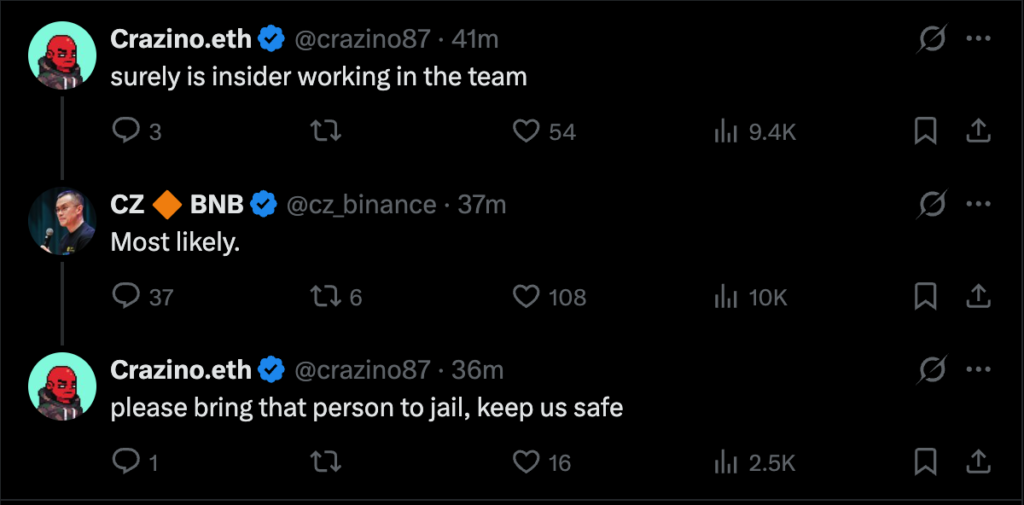1024x505 pixels.
Task: Like the tweet with 54 likes
Action: tap(526, 131)
